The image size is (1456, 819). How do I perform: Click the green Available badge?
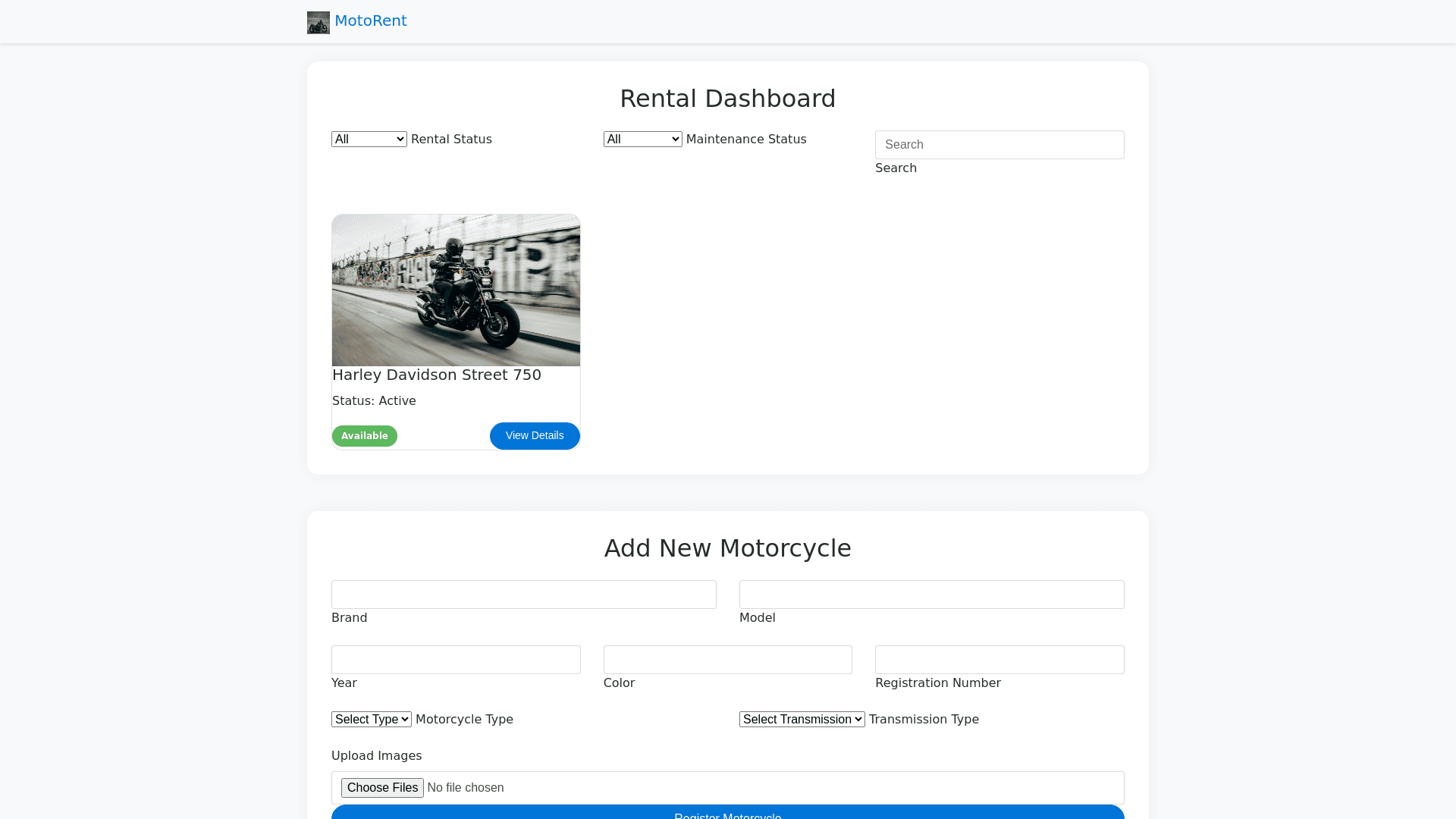(x=364, y=436)
